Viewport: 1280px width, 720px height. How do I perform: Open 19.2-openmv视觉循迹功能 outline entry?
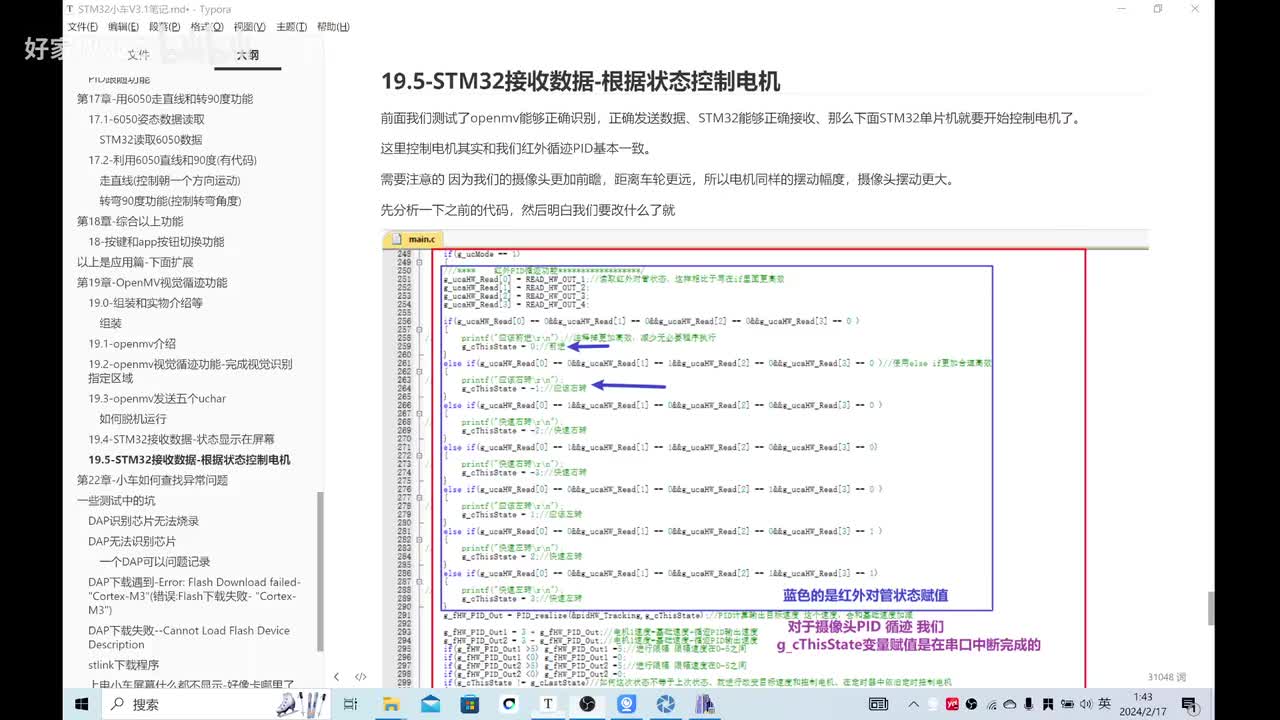pyautogui.click(x=190, y=371)
